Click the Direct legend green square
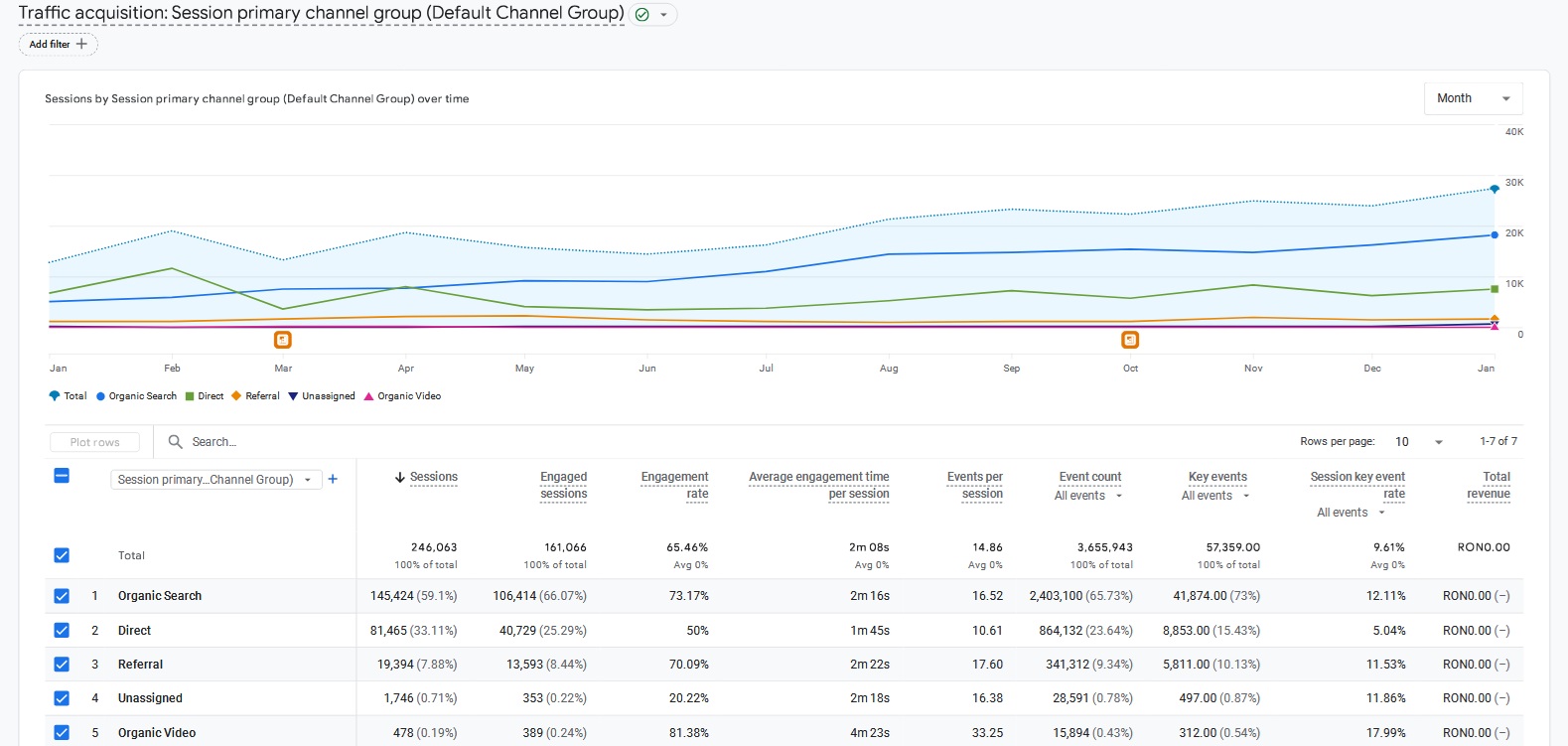The width and height of the screenshot is (1568, 746). click(190, 396)
